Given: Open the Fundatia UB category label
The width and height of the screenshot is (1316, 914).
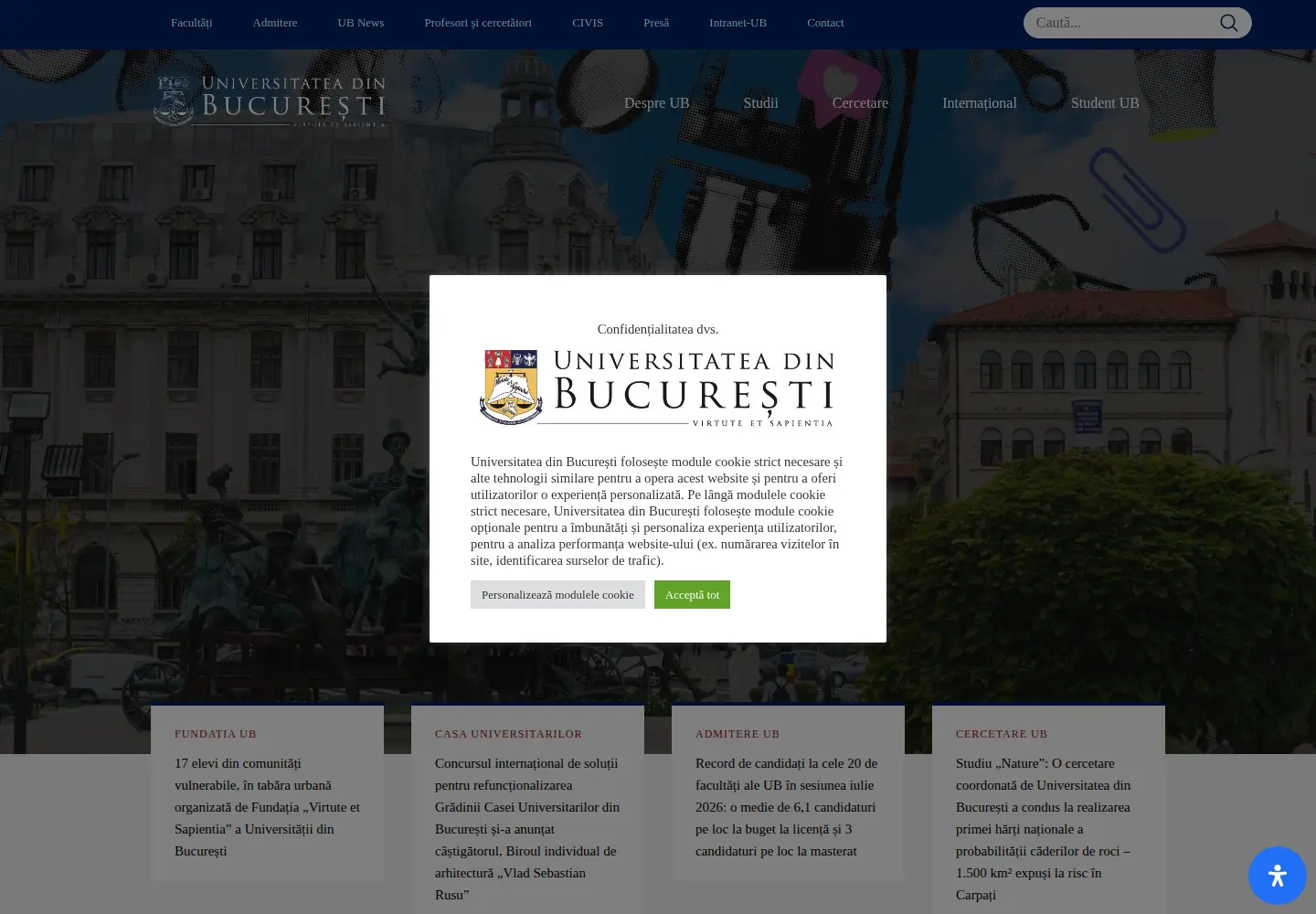Looking at the screenshot, I should 216,734.
